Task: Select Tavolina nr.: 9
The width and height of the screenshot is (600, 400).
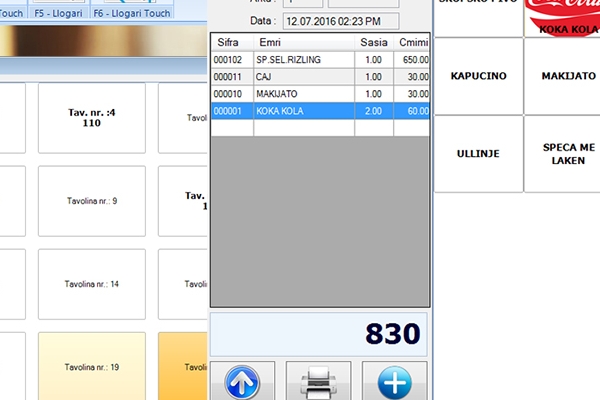Action: click(91, 201)
